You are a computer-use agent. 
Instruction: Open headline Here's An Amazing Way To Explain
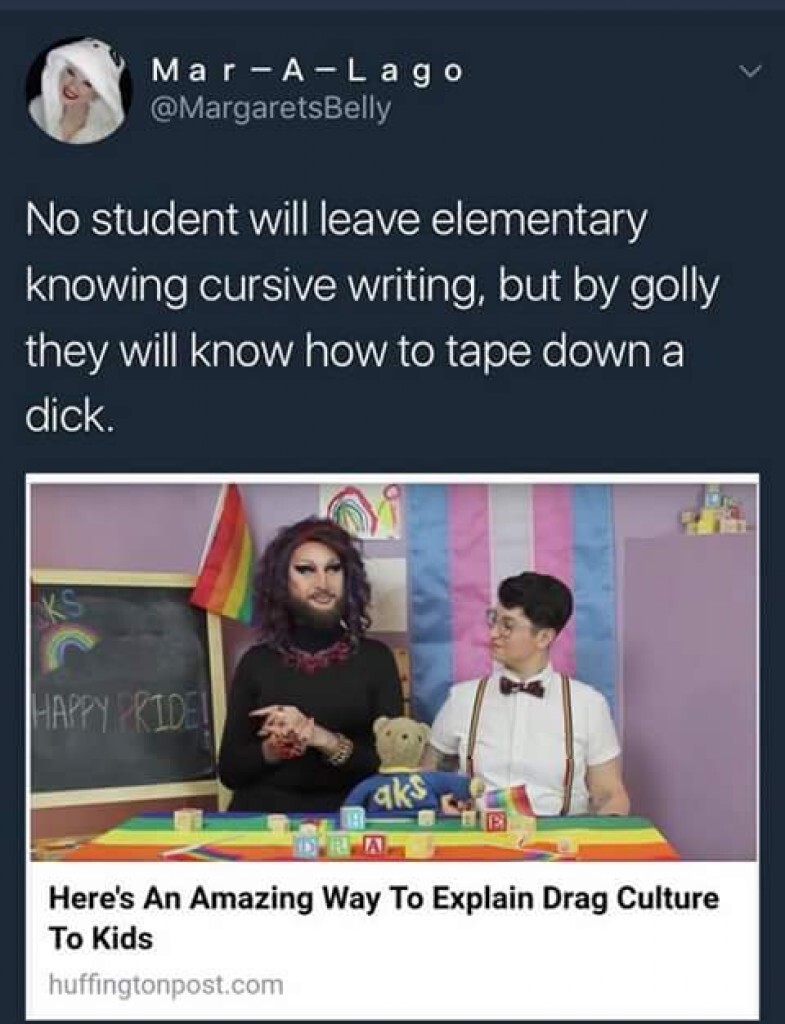click(384, 897)
